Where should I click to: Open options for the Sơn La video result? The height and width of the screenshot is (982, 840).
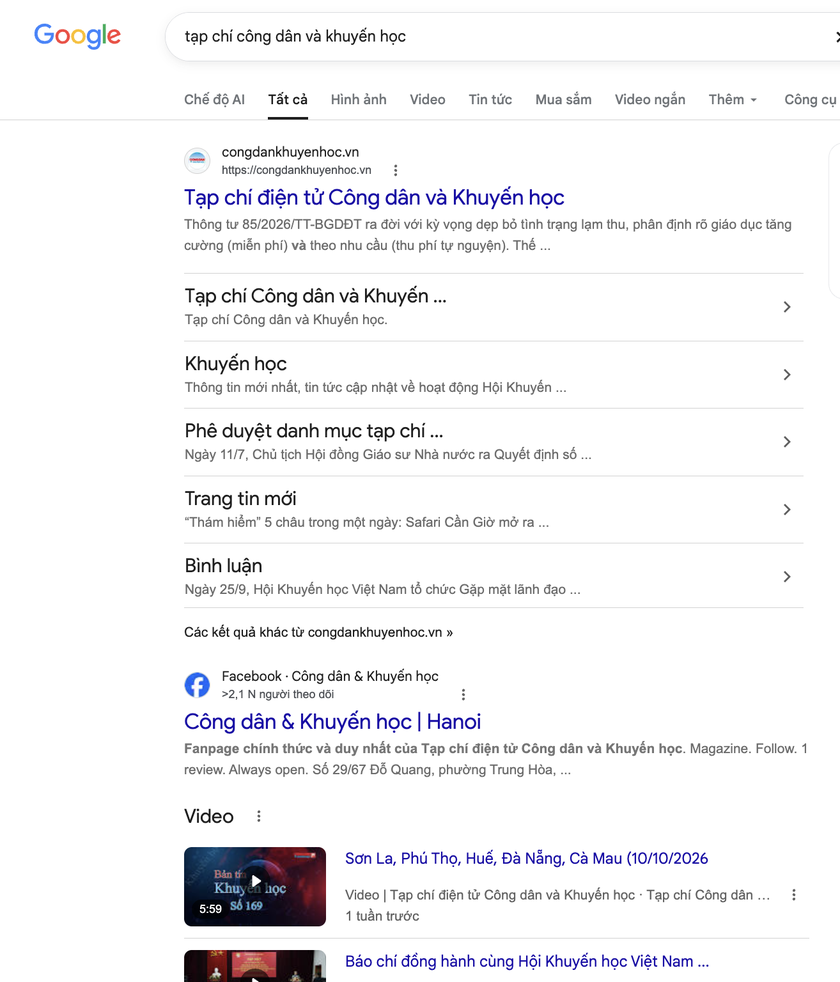(794, 895)
